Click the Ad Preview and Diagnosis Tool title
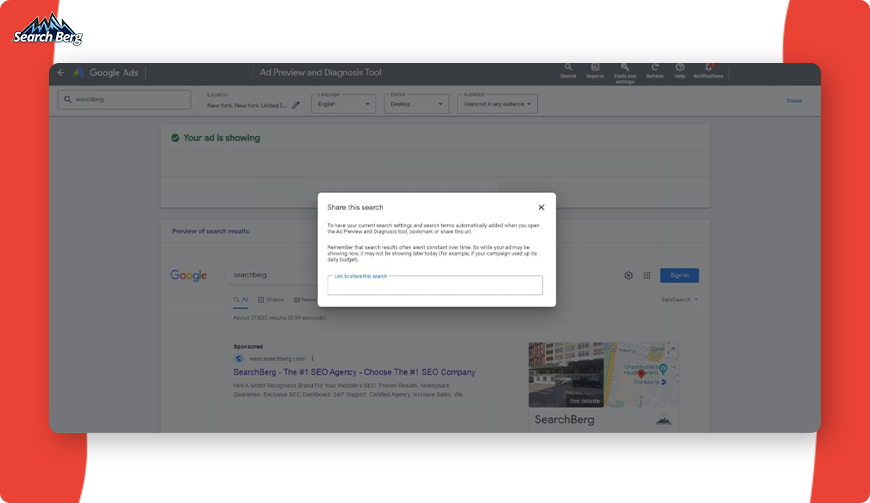The image size is (870, 503). (x=321, y=73)
